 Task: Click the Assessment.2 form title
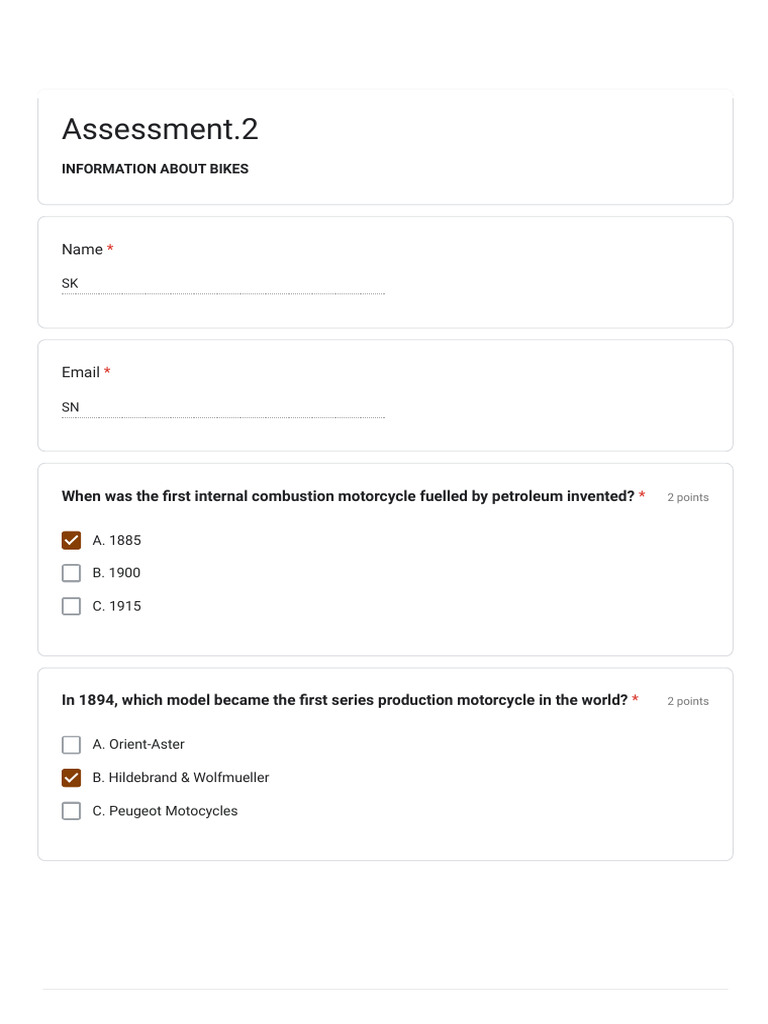click(x=160, y=129)
